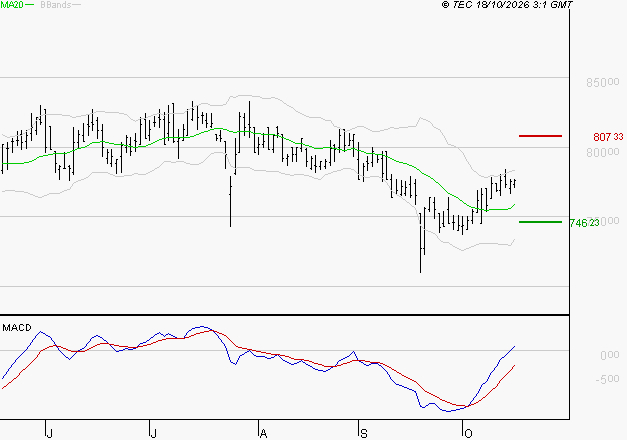The width and height of the screenshot is (627, 440).
Task: Click the MACD -500 axis label
Action: coord(607,379)
